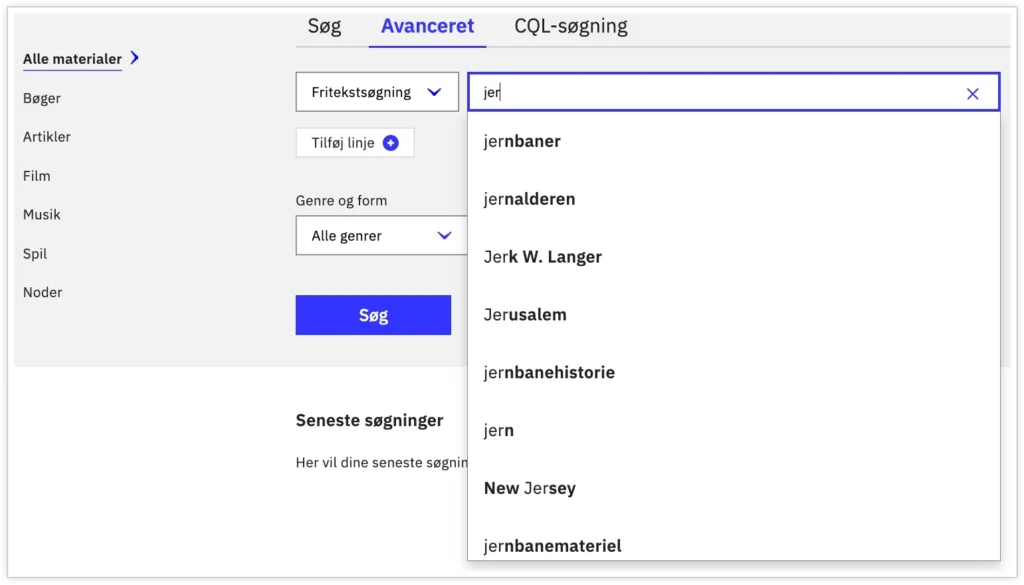
Task: Select the jernbanehistorie suggestion
Action: (x=549, y=373)
